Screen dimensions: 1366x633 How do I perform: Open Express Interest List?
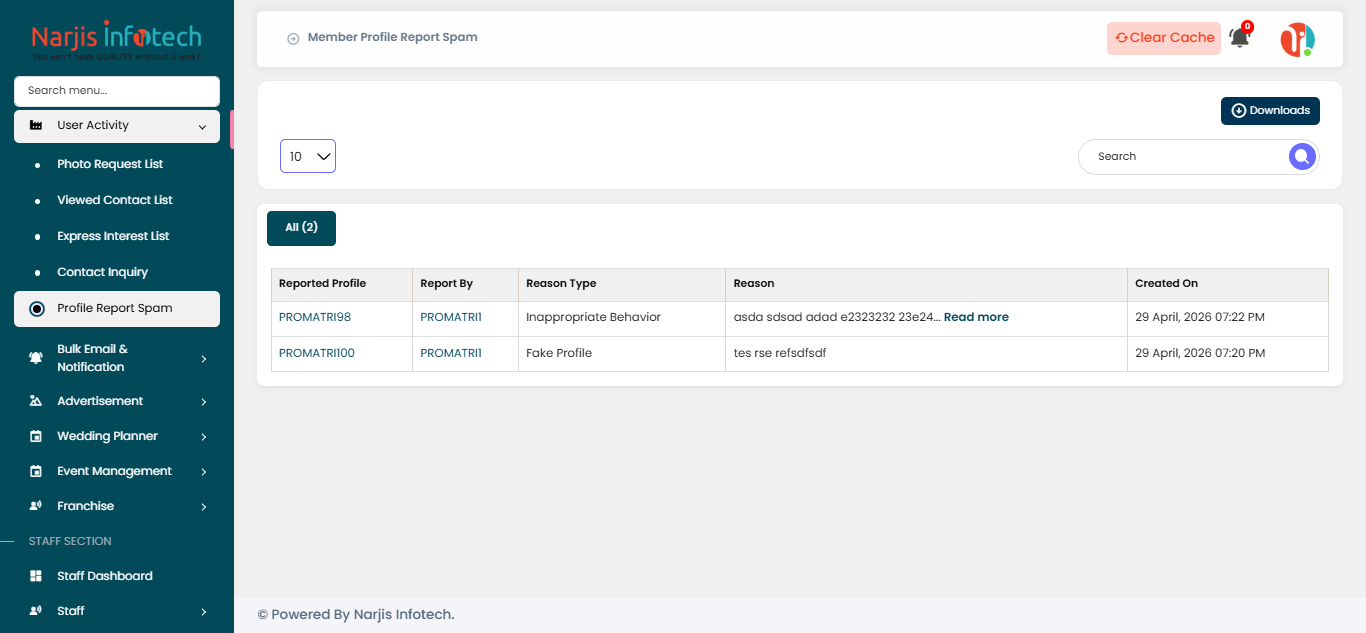(x=113, y=236)
